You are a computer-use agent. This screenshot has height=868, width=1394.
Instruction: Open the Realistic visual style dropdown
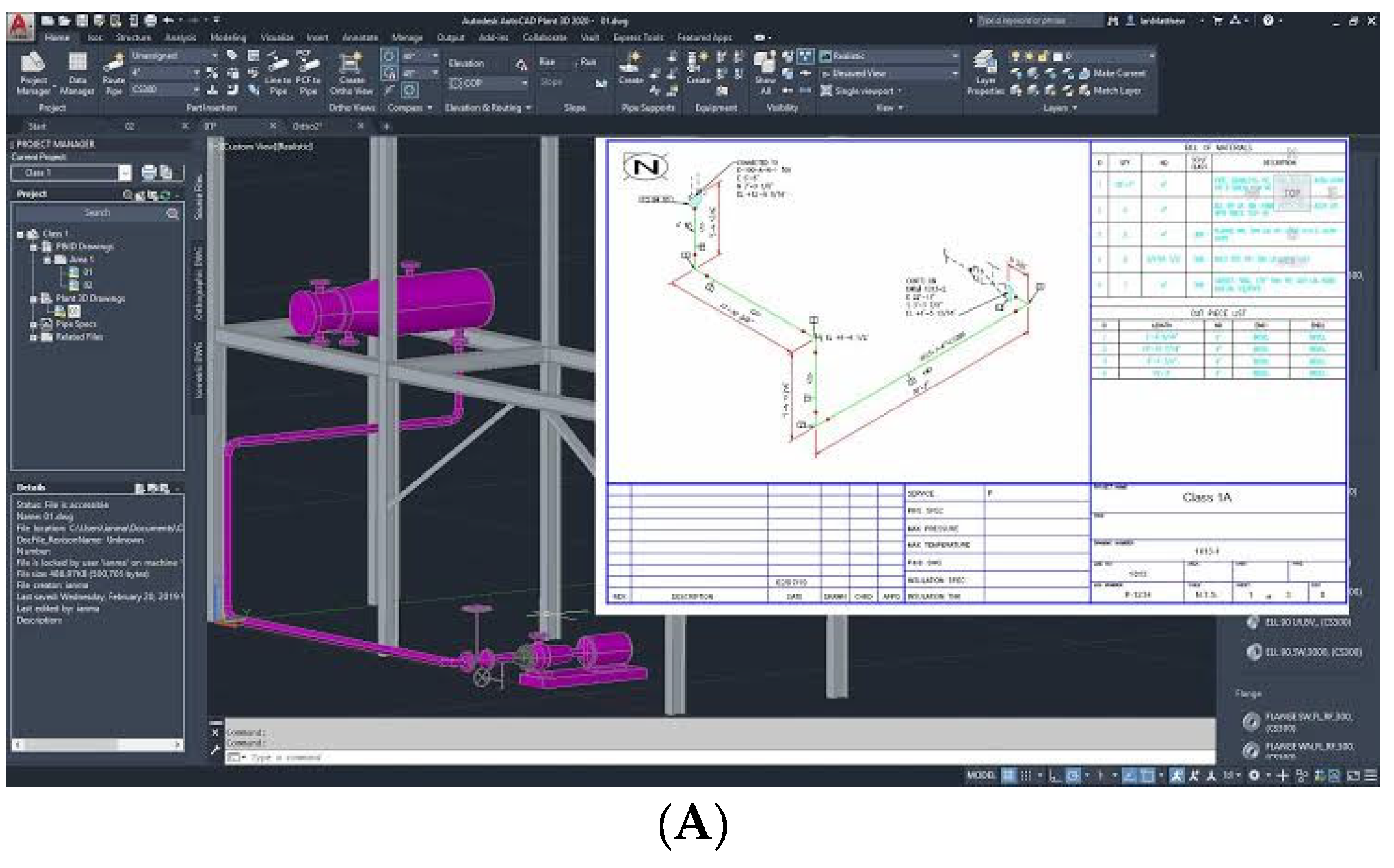click(889, 56)
